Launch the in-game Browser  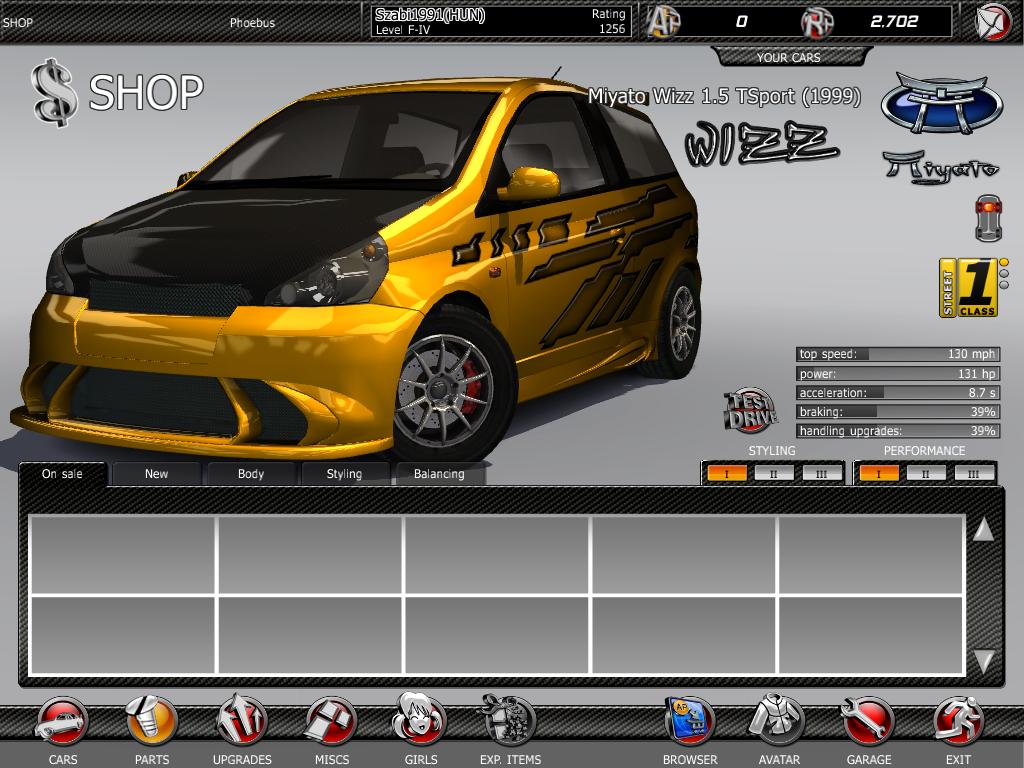coord(689,722)
